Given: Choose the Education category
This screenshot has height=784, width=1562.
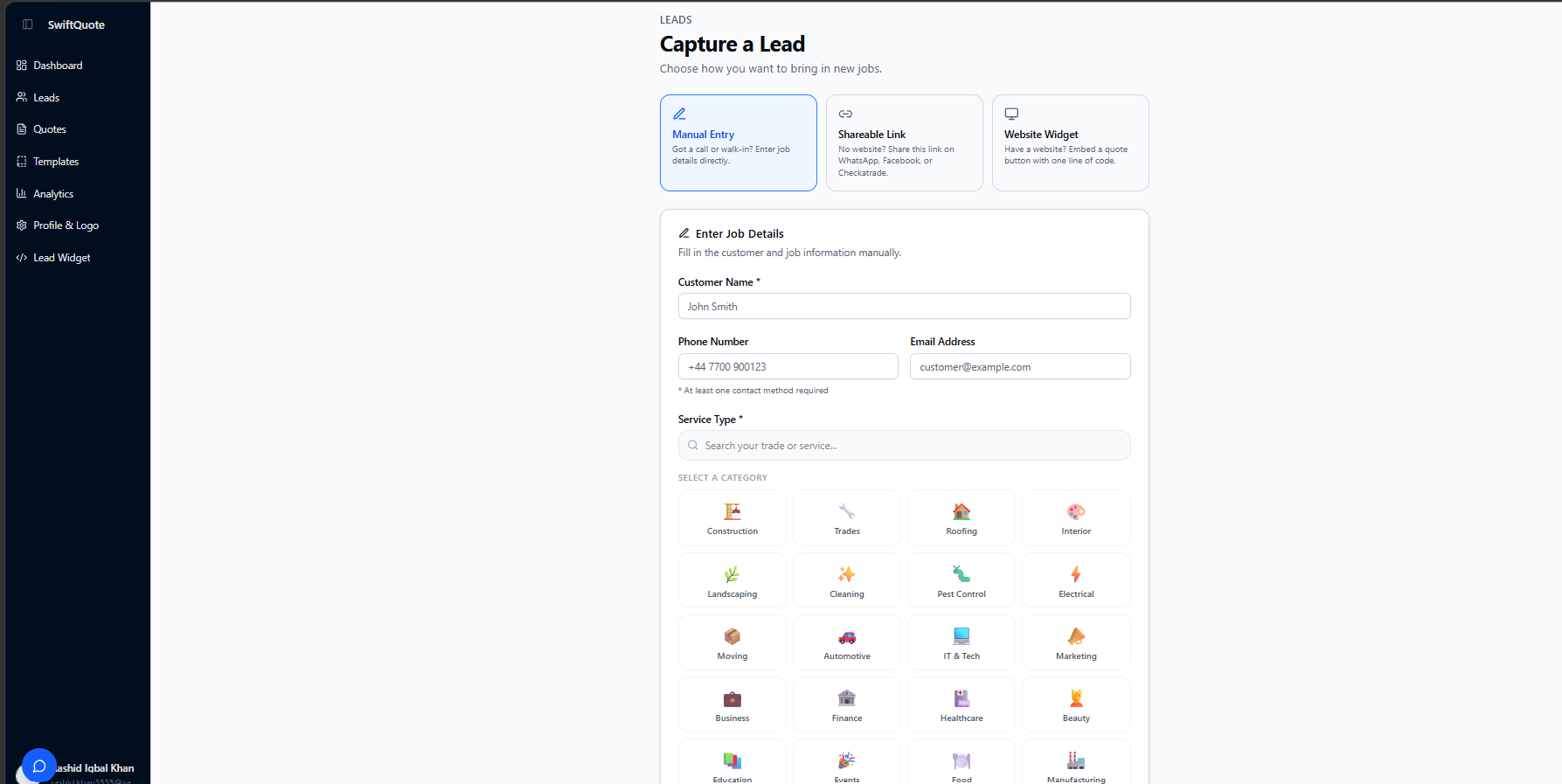Looking at the screenshot, I should click(x=732, y=762).
